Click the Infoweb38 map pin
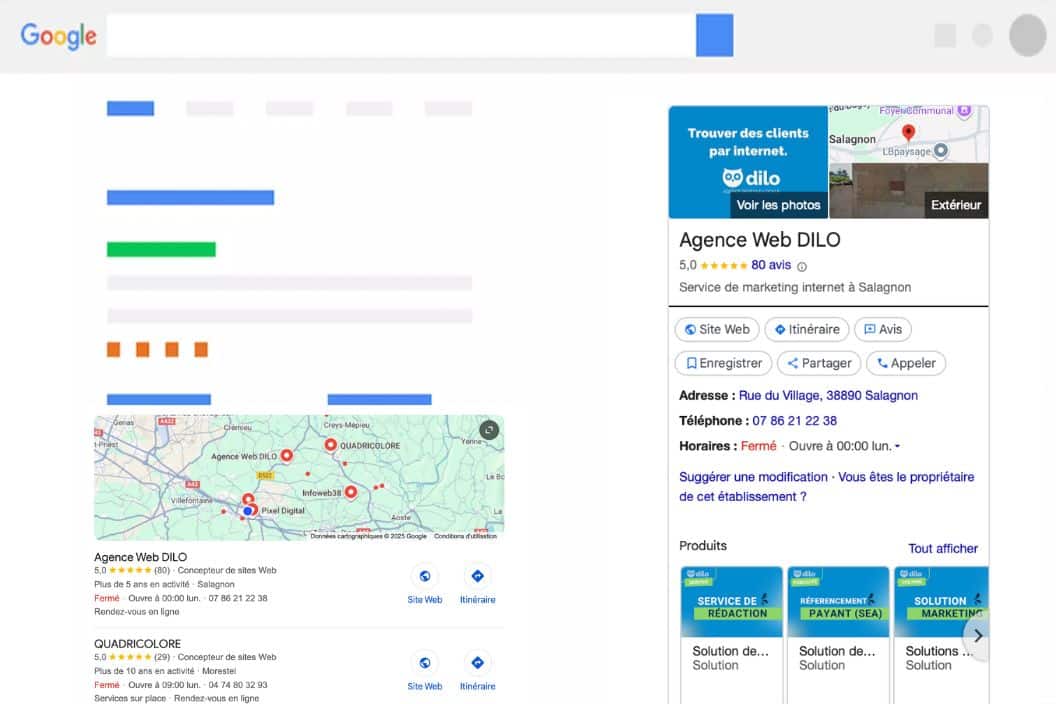Image resolution: width=1056 pixels, height=704 pixels. pos(351,492)
